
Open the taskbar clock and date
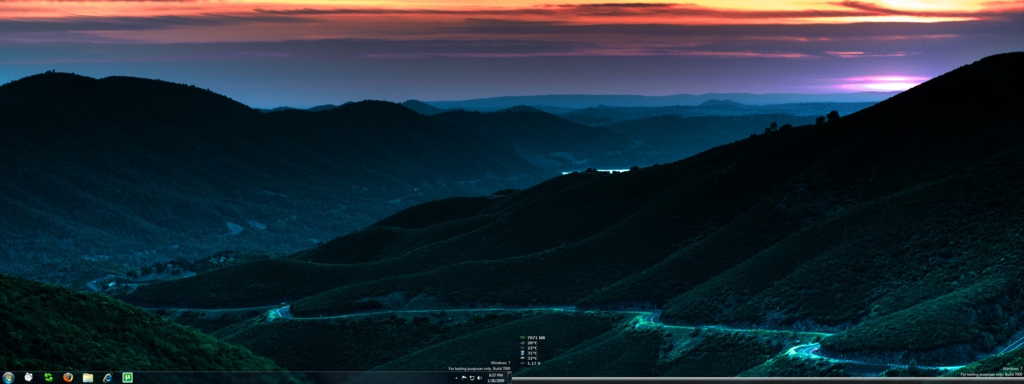496,378
